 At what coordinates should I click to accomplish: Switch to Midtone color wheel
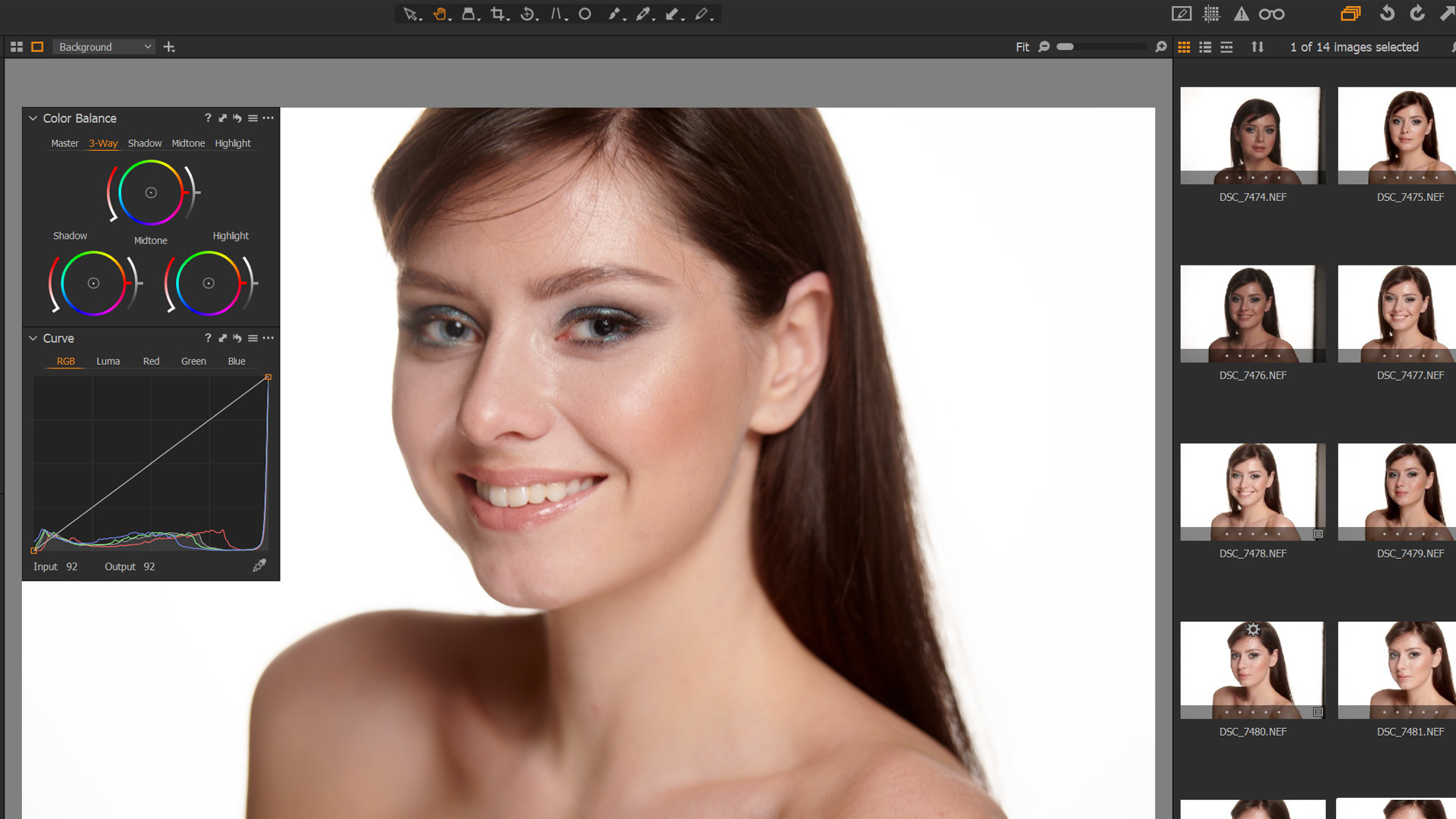[x=188, y=143]
